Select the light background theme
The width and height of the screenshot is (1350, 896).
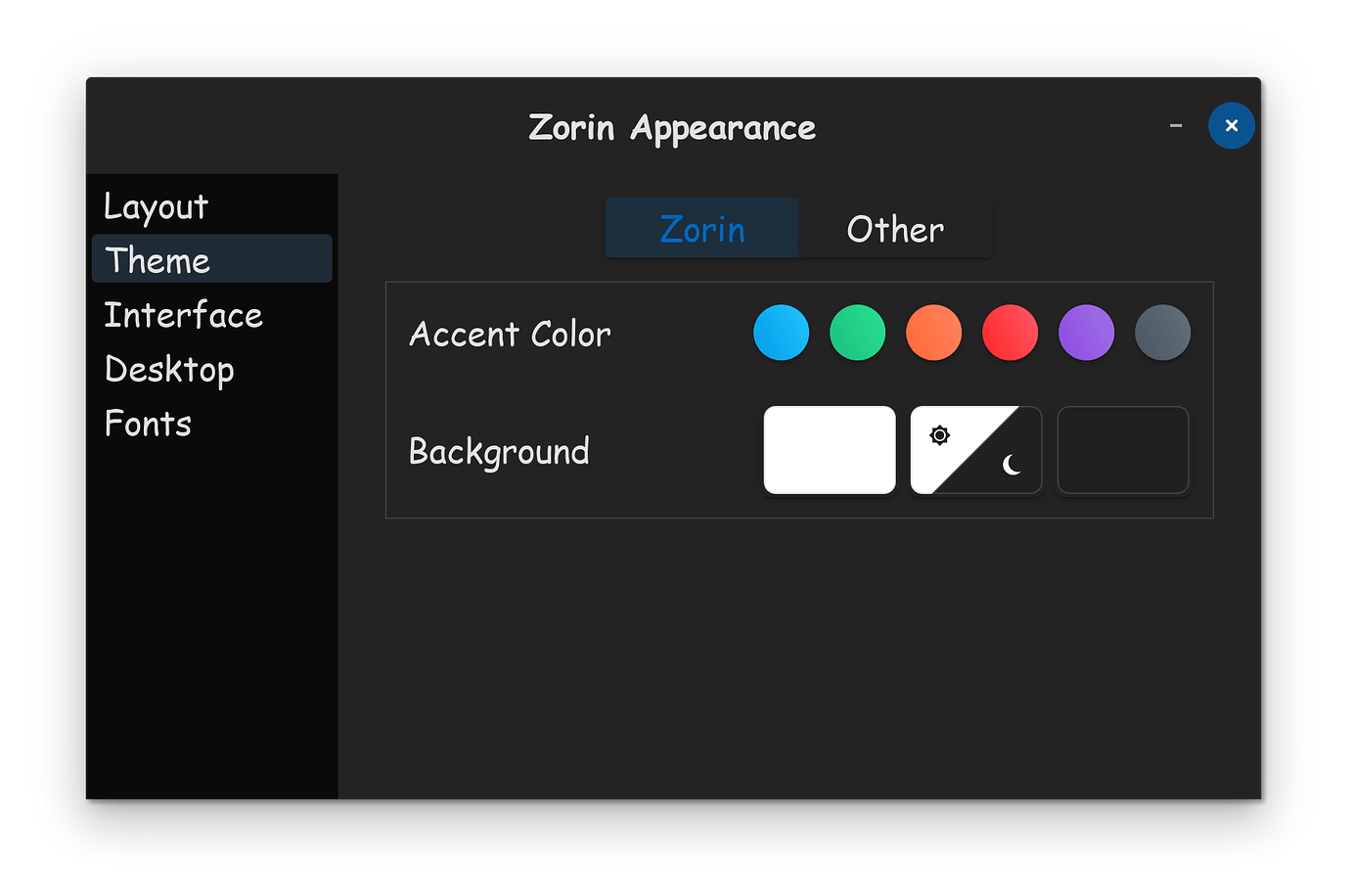(x=829, y=450)
